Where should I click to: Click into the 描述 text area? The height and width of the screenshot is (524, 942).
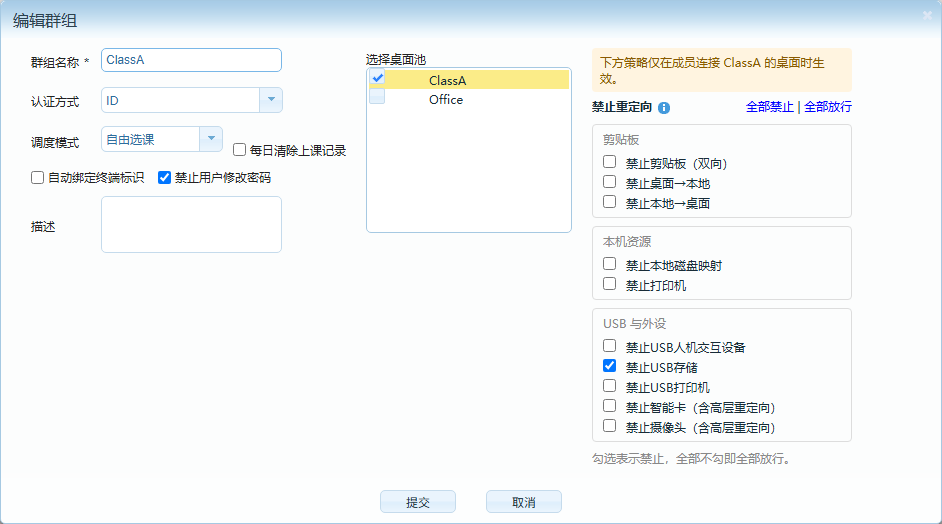pyautogui.click(x=191, y=224)
